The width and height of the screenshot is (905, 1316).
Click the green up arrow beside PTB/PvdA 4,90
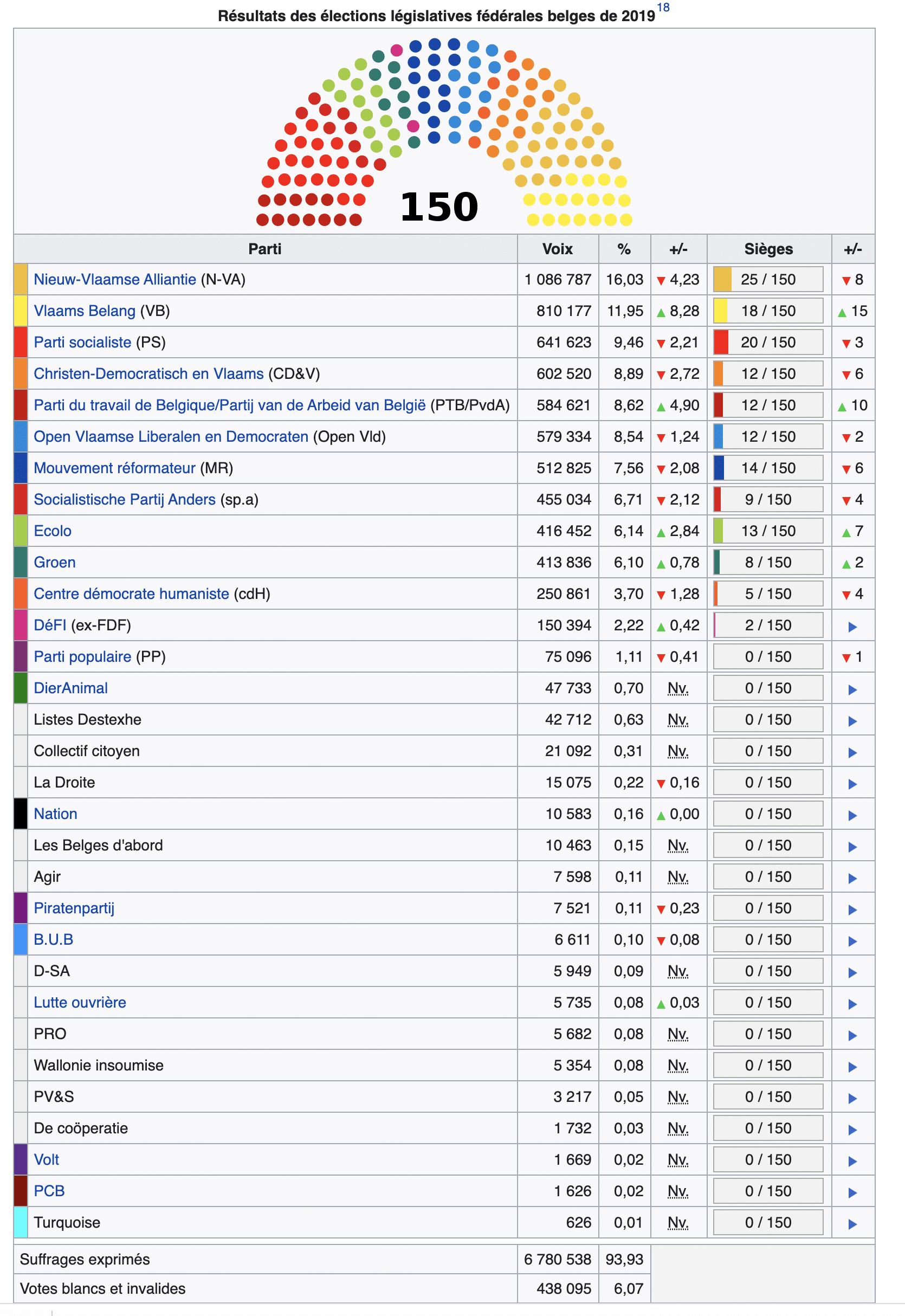coord(661,407)
